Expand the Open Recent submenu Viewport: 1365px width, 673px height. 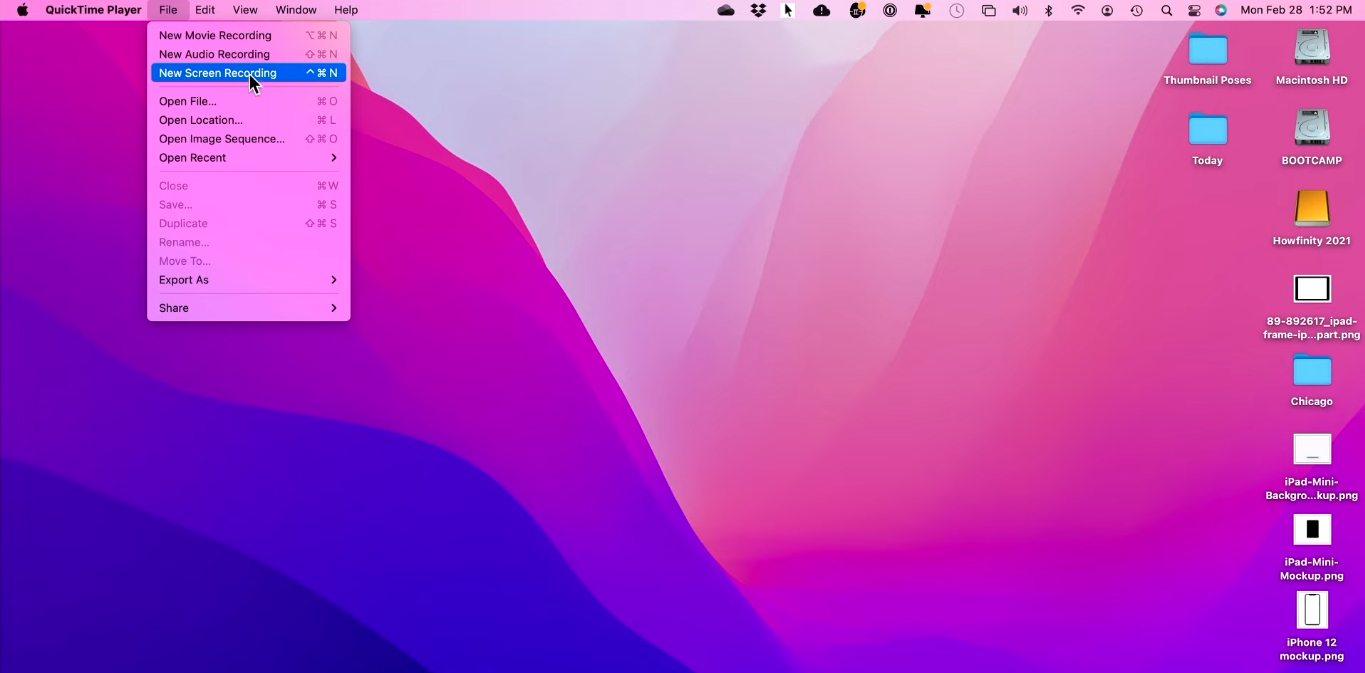248,158
